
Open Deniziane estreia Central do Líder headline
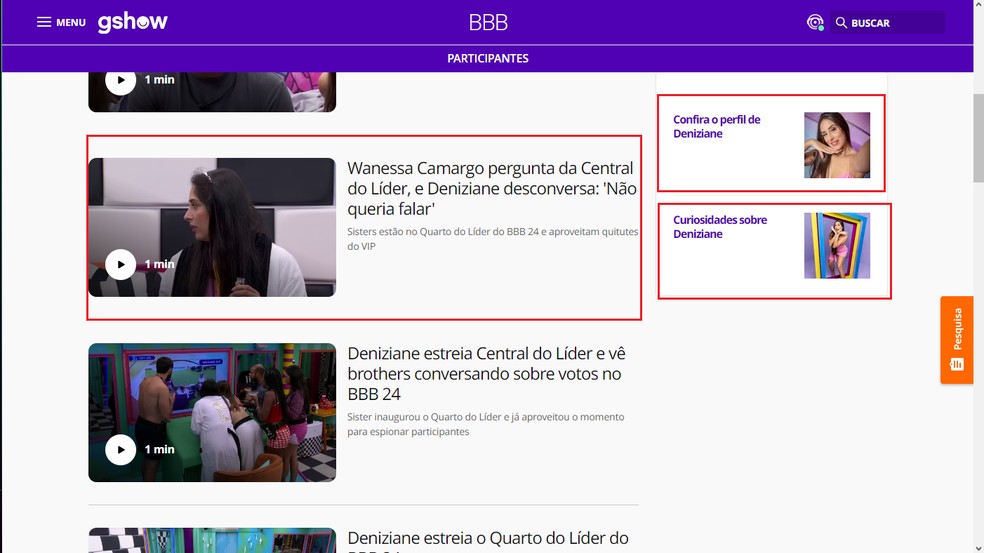(x=486, y=373)
